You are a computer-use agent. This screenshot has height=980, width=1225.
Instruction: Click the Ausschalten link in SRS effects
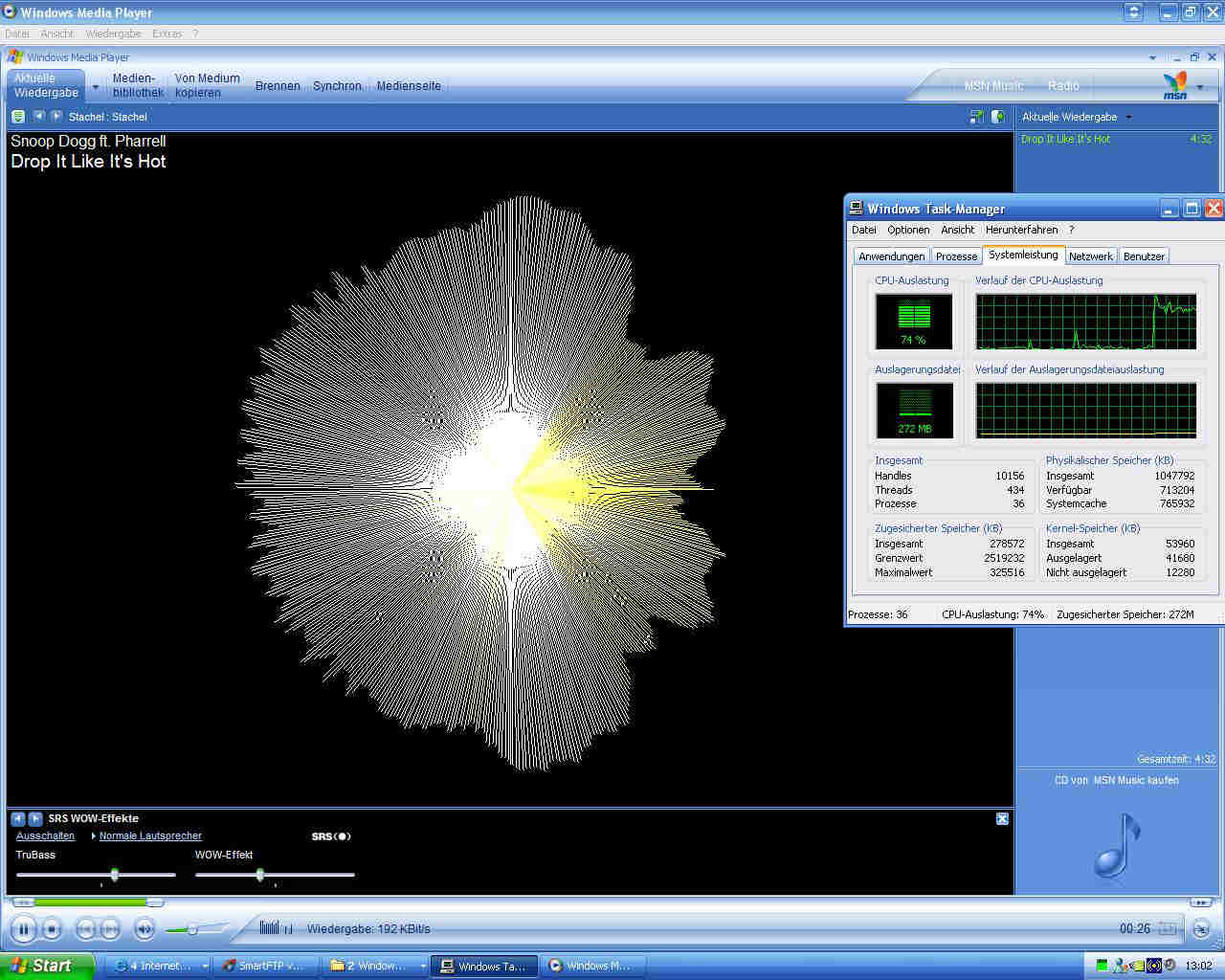click(x=45, y=835)
